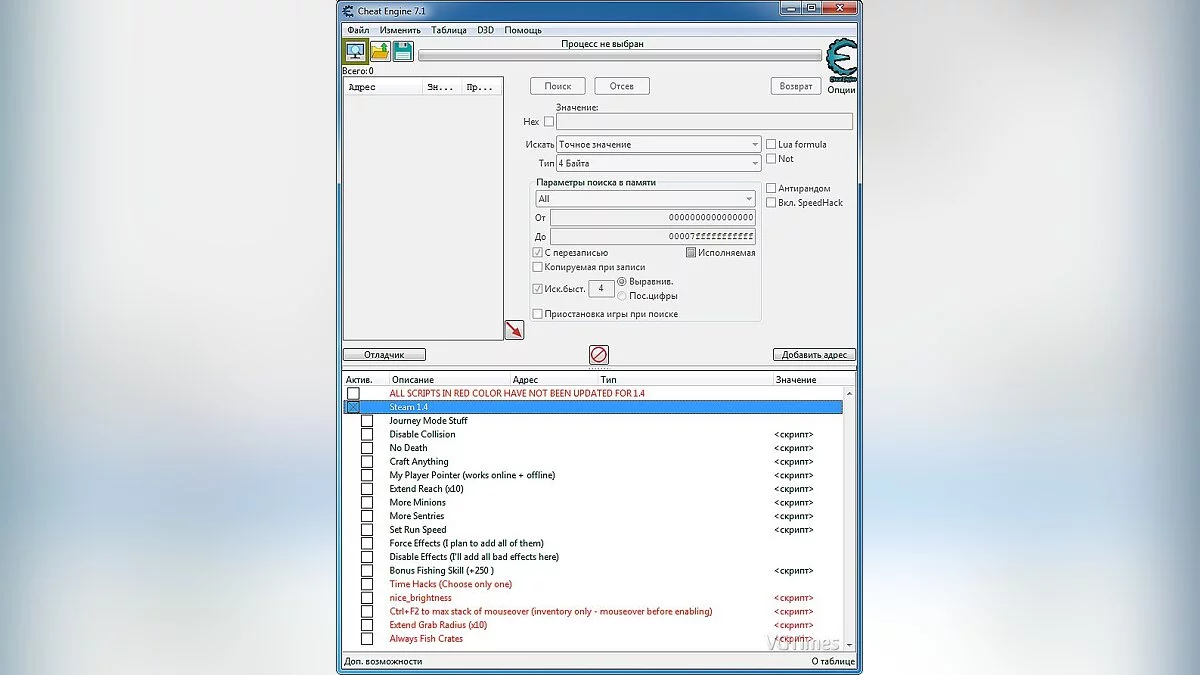Image resolution: width=1200 pixels, height=675 pixels.
Task: Click the save floppy disk icon
Action: tap(403, 51)
